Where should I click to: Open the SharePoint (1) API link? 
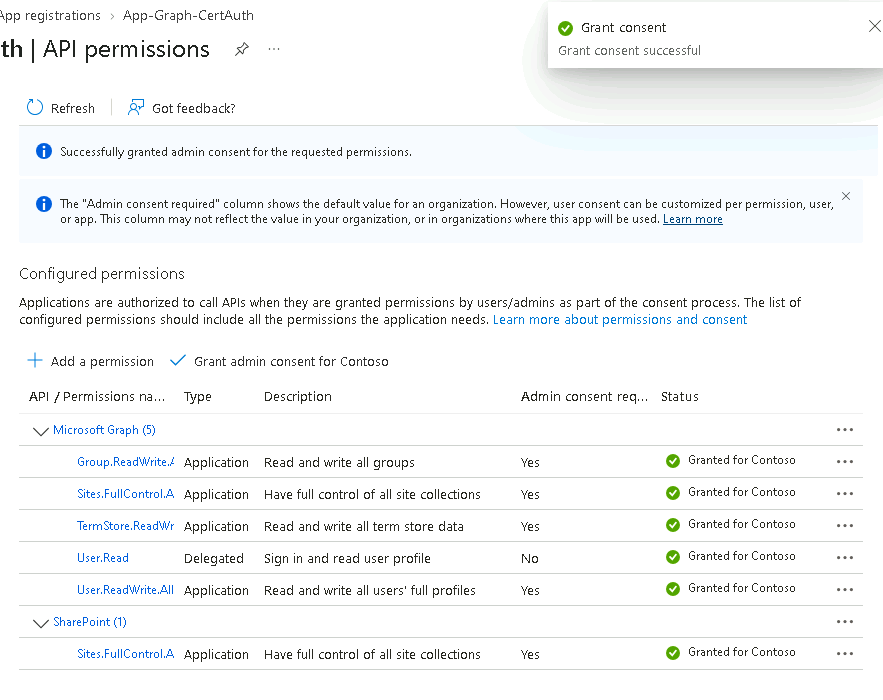click(x=90, y=622)
